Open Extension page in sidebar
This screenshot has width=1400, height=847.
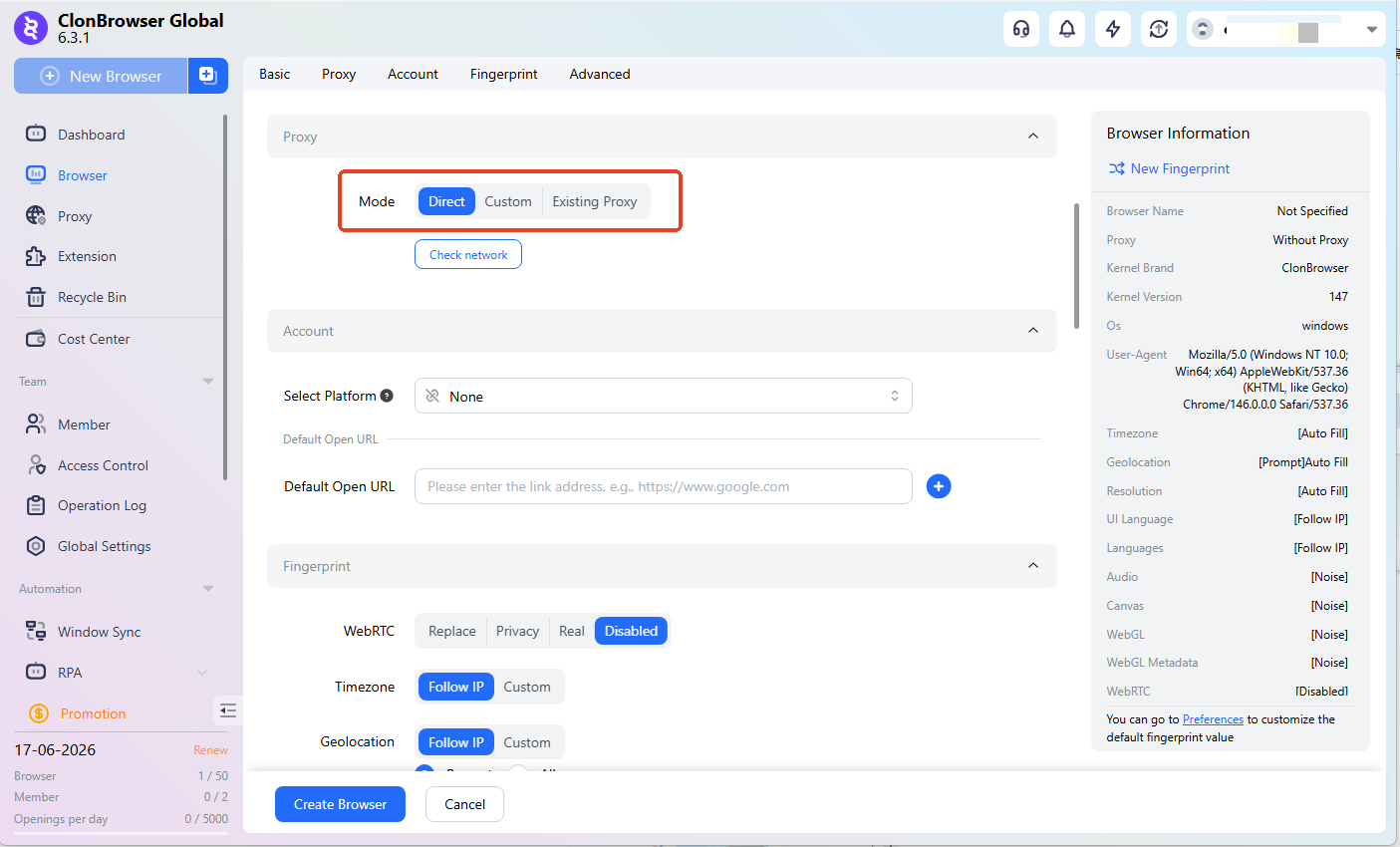click(87, 256)
